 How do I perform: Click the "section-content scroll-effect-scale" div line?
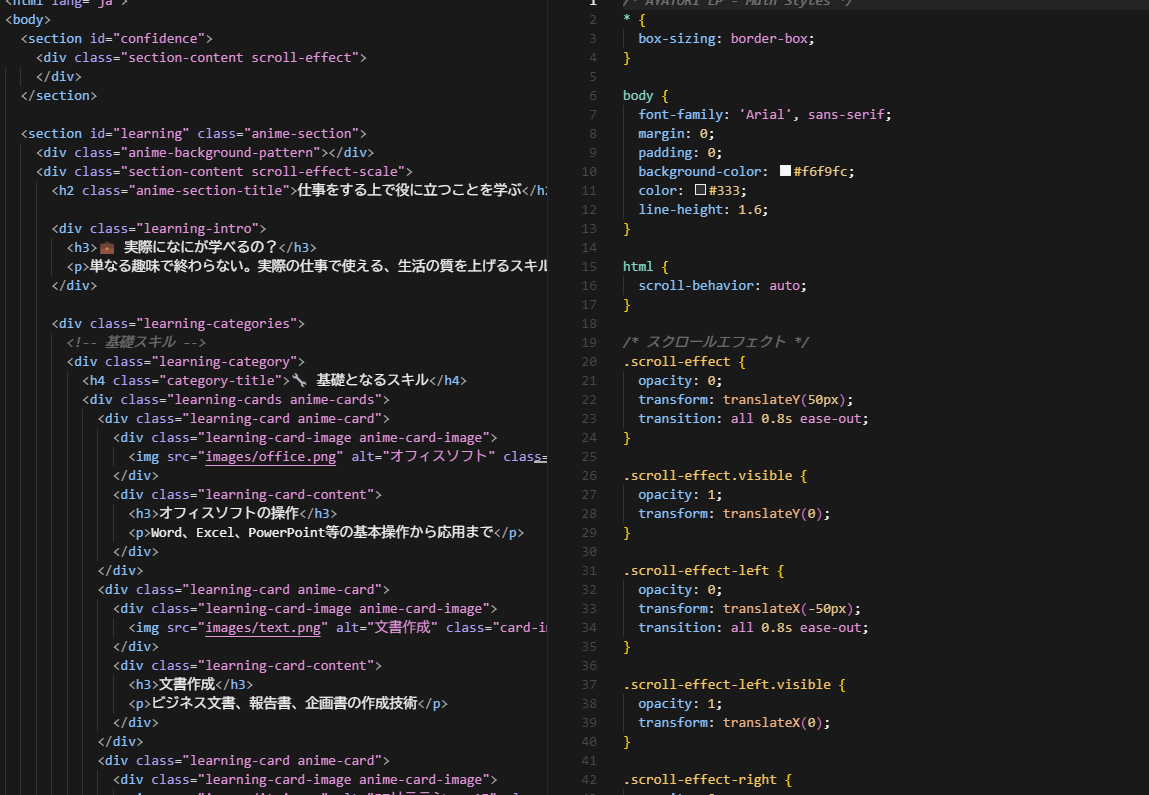click(224, 172)
